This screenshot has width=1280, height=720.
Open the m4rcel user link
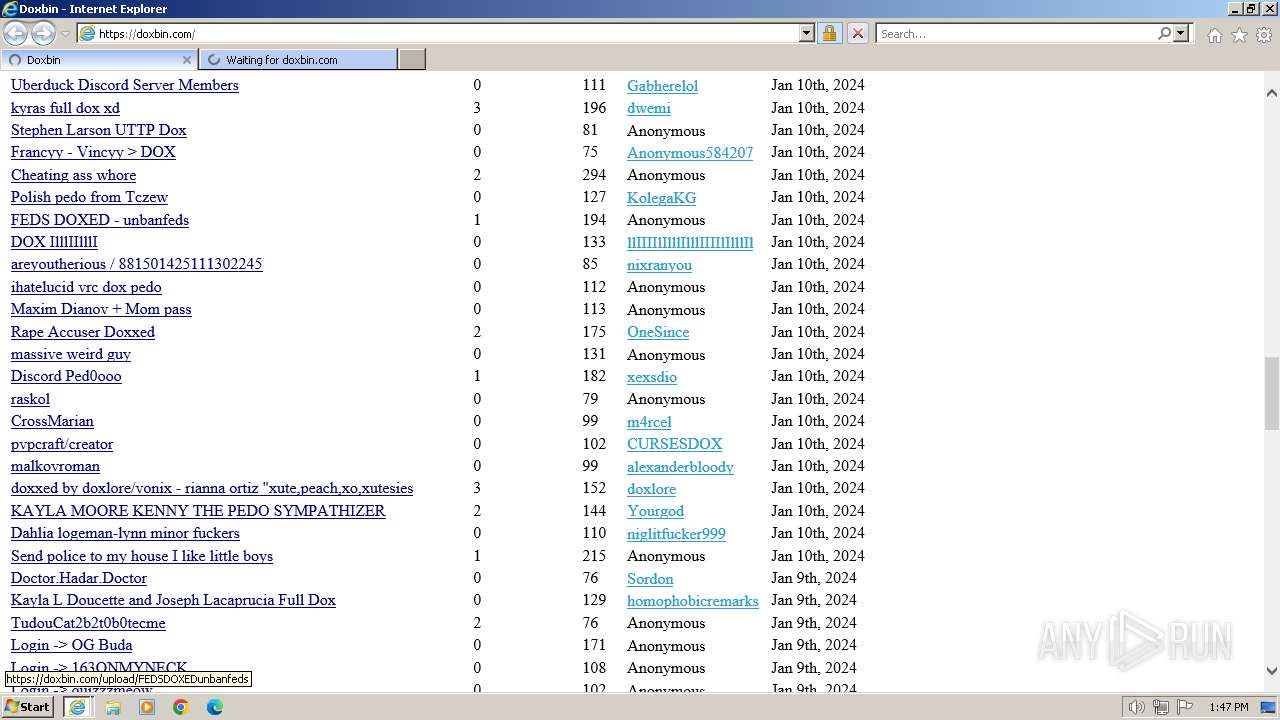tap(649, 422)
